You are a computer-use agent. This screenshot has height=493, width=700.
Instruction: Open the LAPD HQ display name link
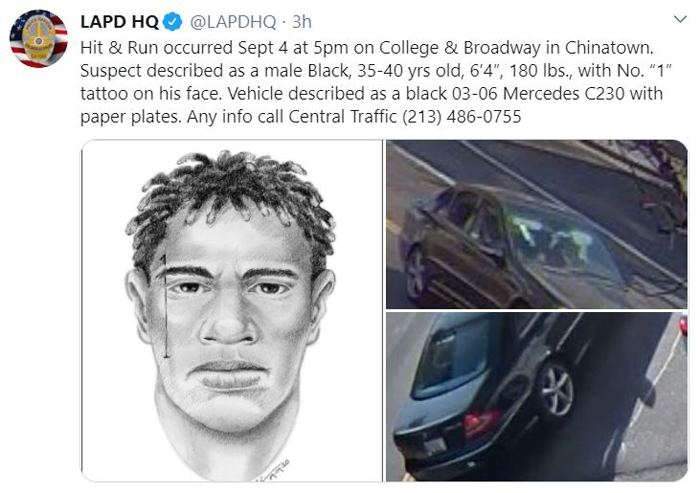[x=119, y=21]
